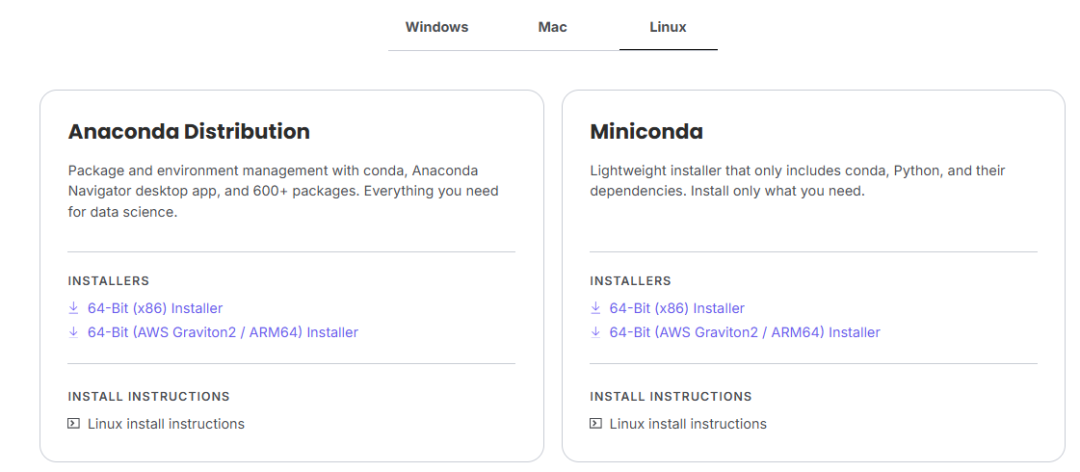This screenshot has width=1080, height=472.
Task: Download Miniconda AWS Graviton2 / ARM64 Installer
Action: tap(745, 332)
